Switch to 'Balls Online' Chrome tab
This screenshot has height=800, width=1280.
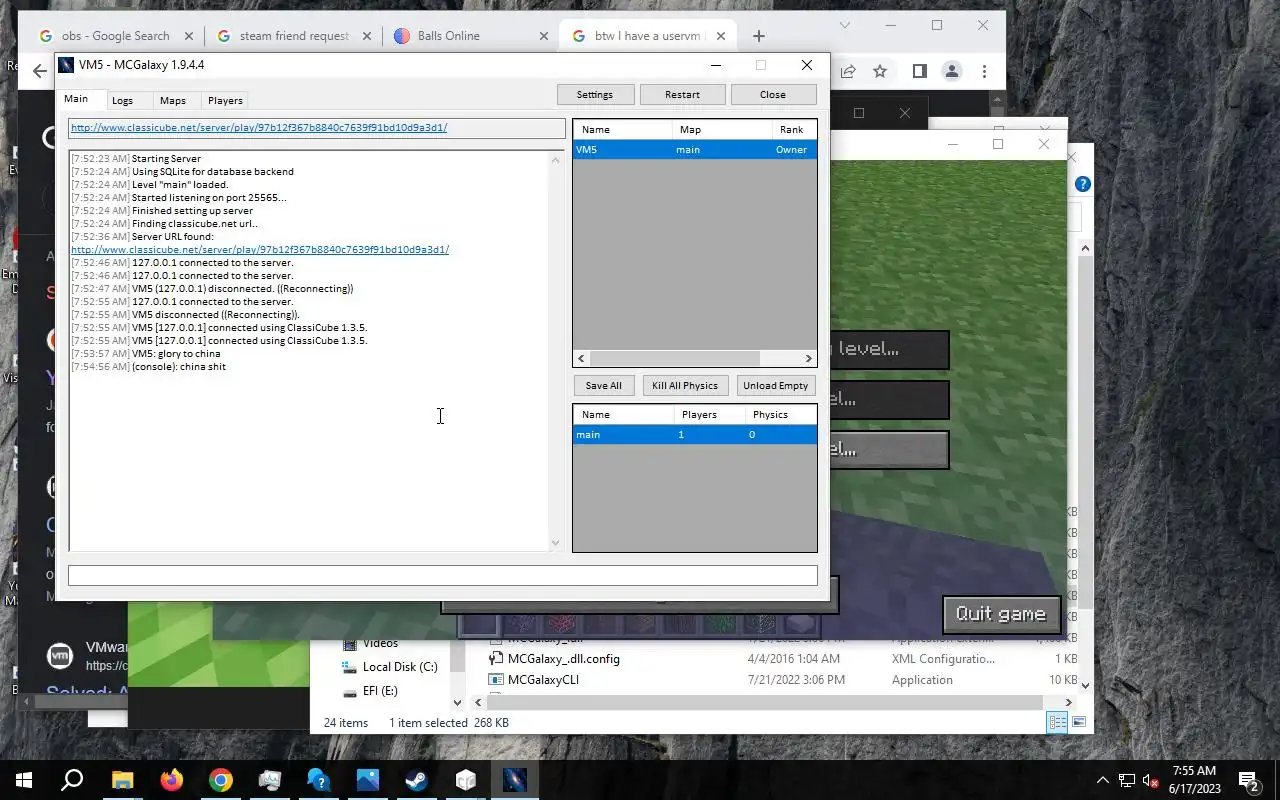tap(470, 36)
